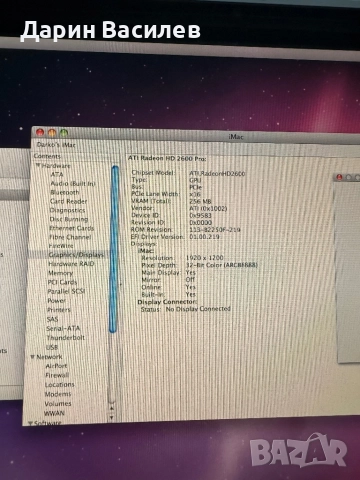Select Graphics/Displays entry
This screenshot has height=480, width=360.
click(76, 255)
